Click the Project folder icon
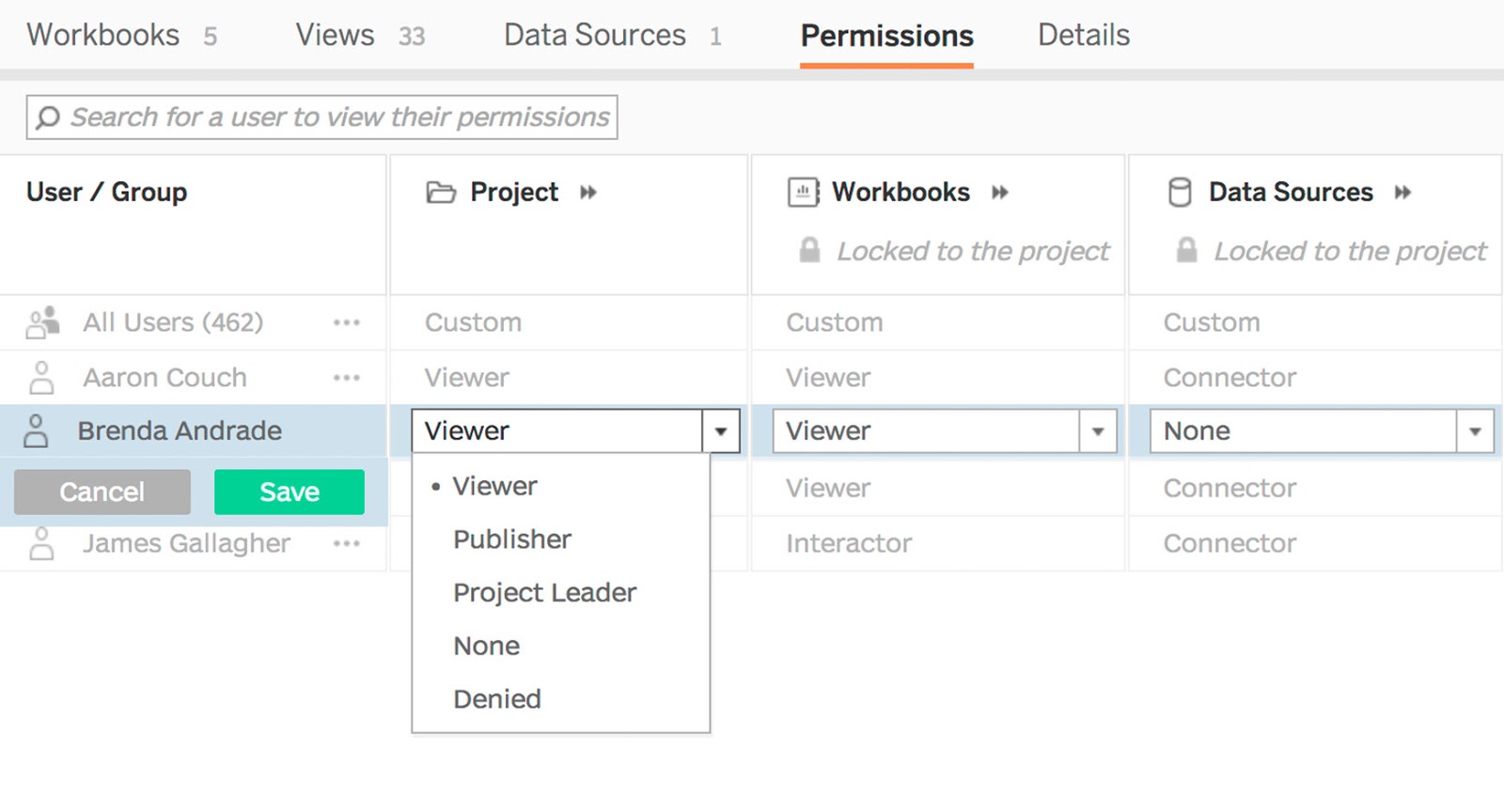Image resolution: width=1504 pixels, height=812 pixels. click(x=442, y=192)
